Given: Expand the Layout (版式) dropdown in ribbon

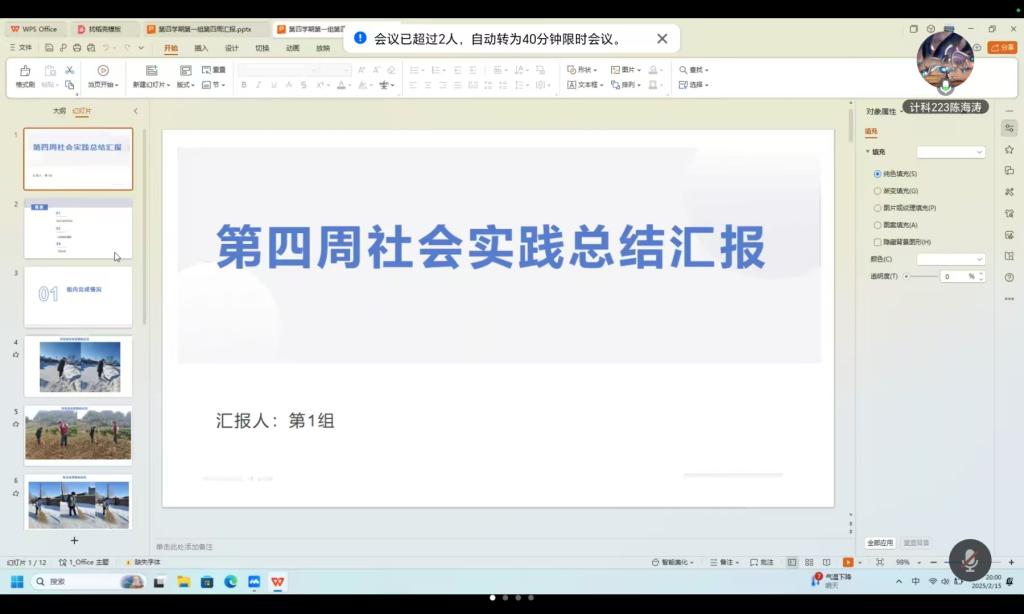Looking at the screenshot, I should click(186, 85).
